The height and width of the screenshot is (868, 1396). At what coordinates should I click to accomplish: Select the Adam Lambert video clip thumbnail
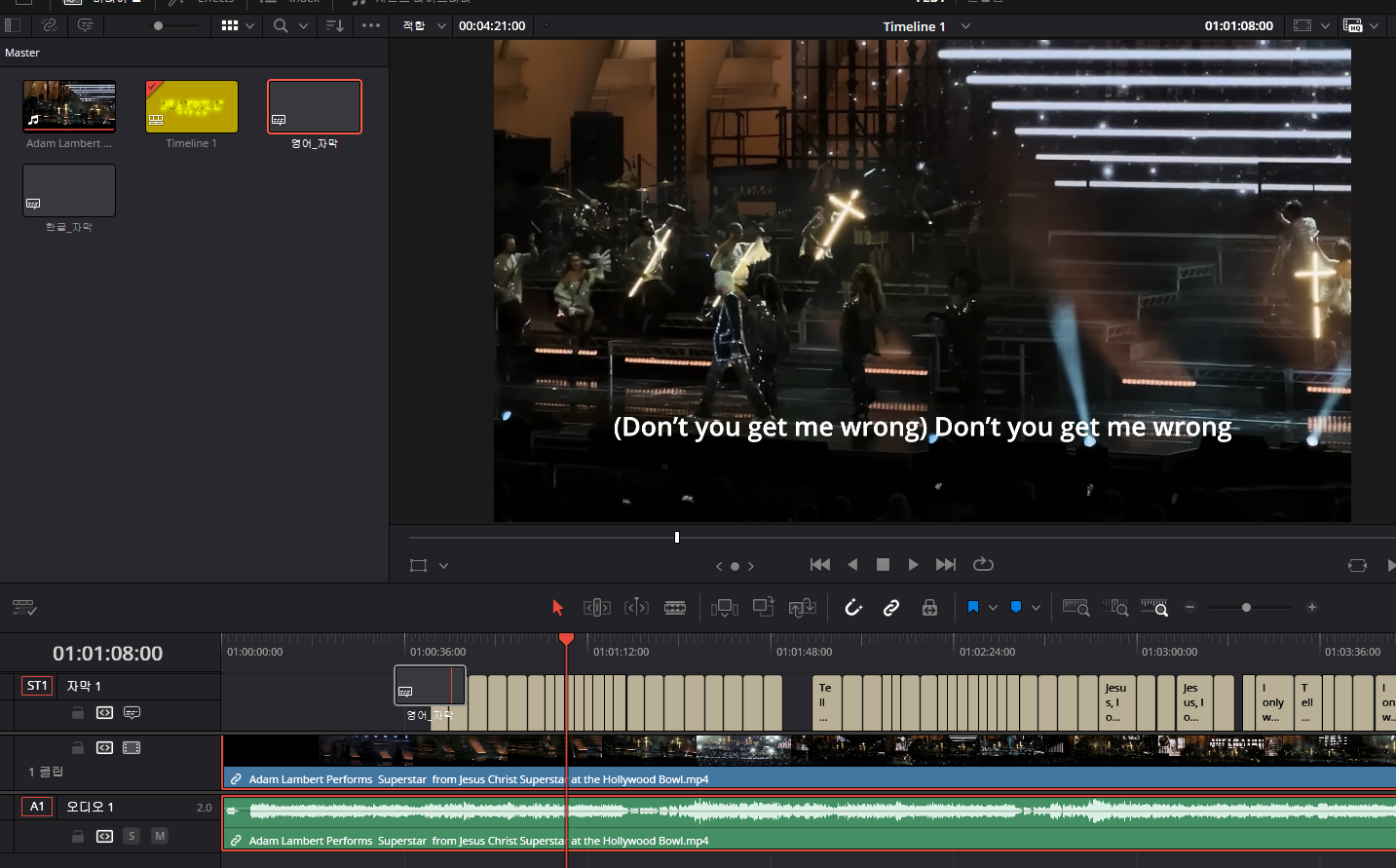(x=69, y=106)
